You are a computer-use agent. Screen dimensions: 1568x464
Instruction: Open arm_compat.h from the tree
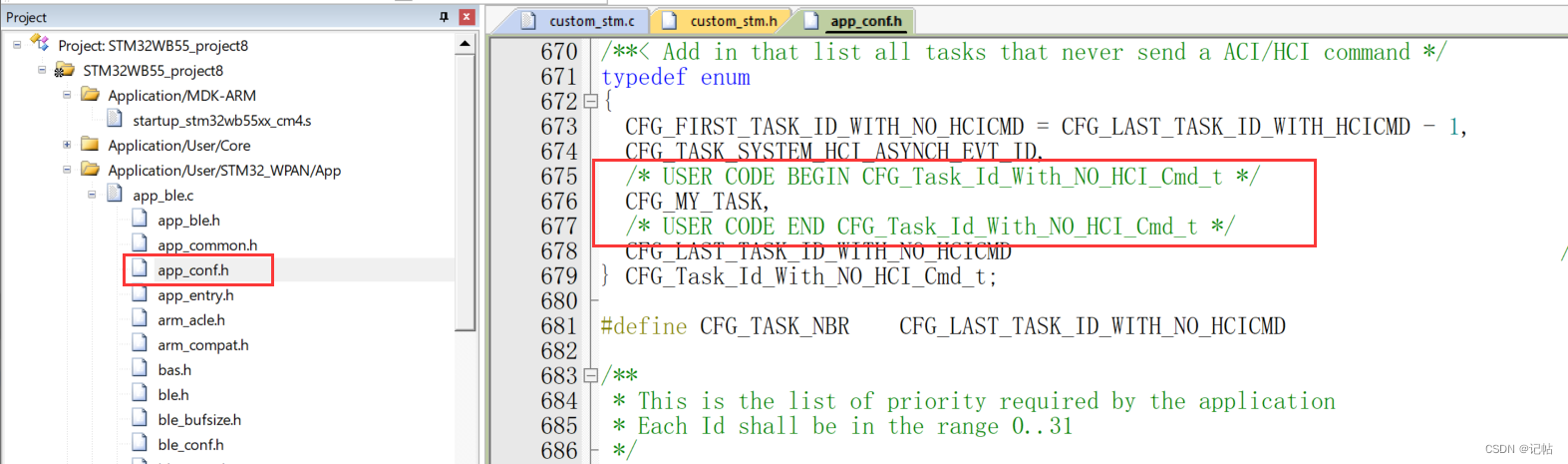point(203,345)
